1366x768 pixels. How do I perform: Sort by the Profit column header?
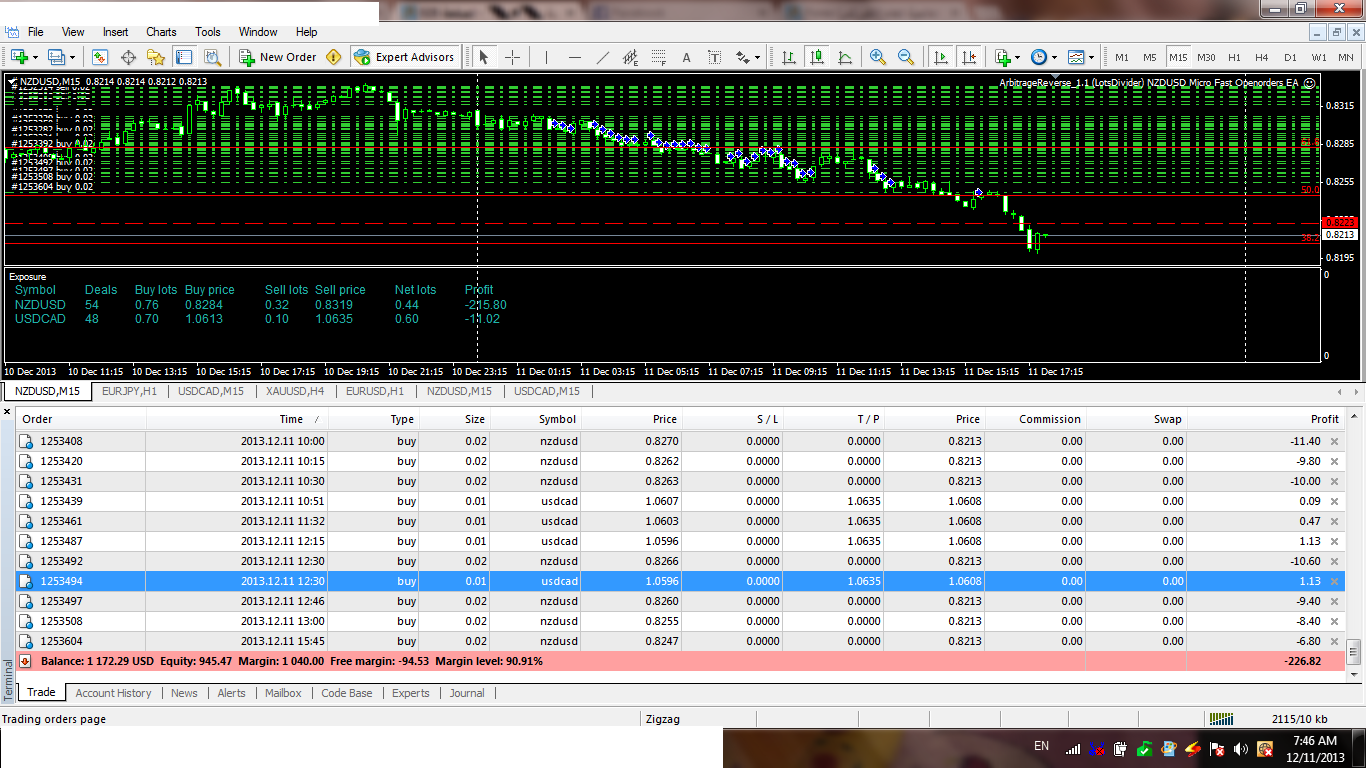click(x=1265, y=419)
